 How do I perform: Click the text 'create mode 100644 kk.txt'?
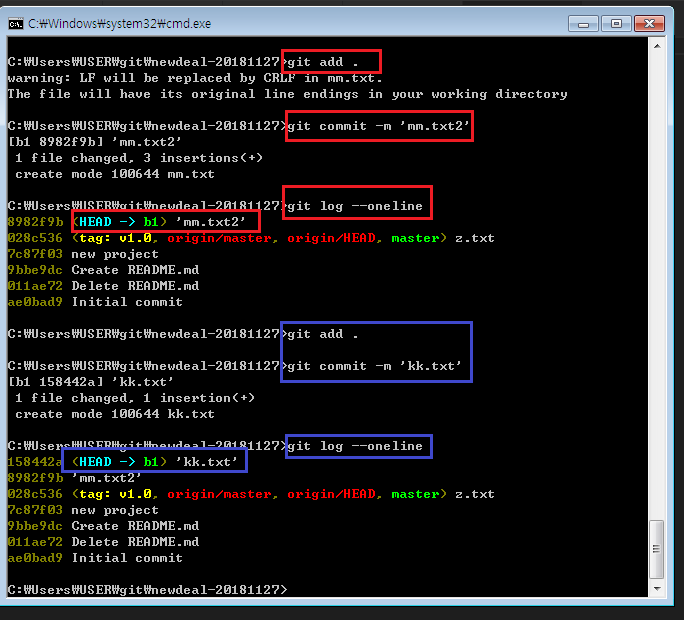[x=115, y=414]
